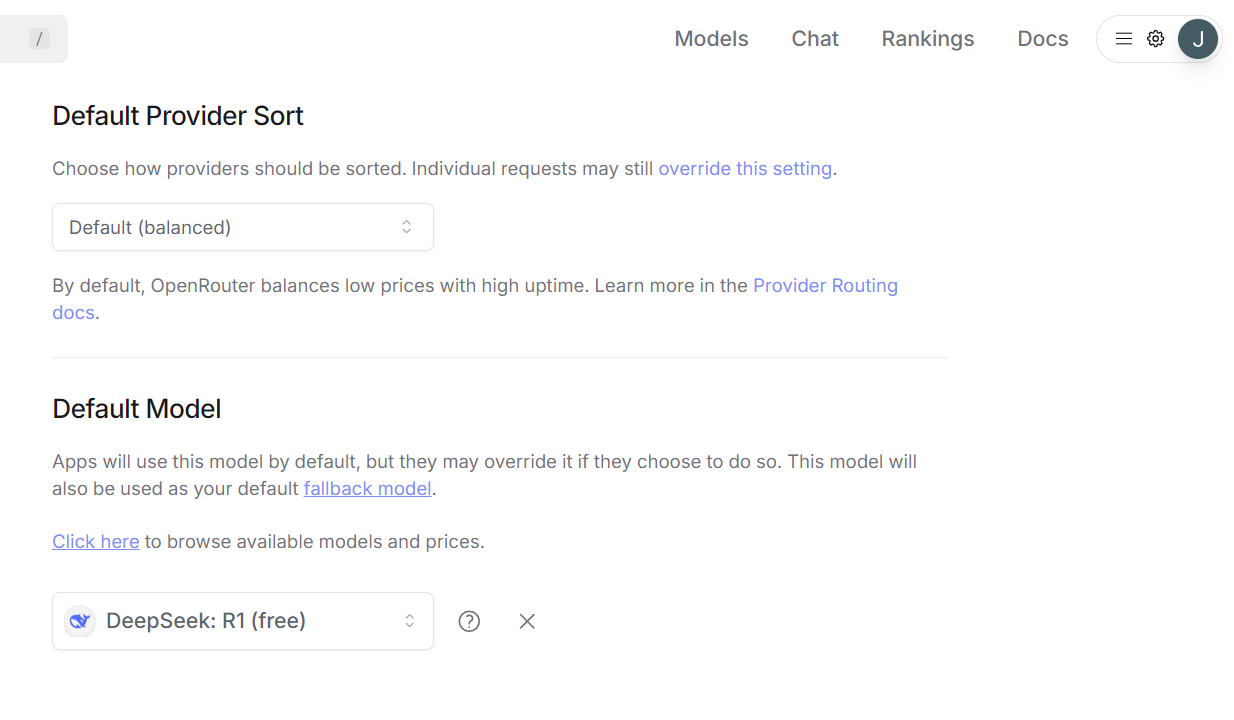Click the help question mark icon
1234x720 pixels.
469,621
